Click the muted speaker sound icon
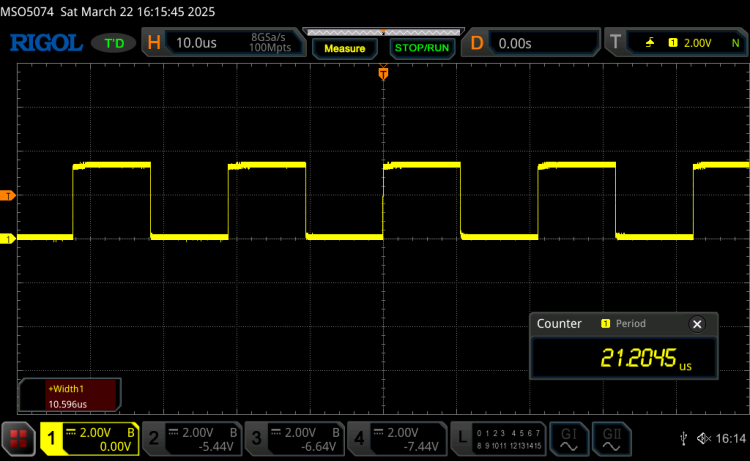 tap(701, 438)
